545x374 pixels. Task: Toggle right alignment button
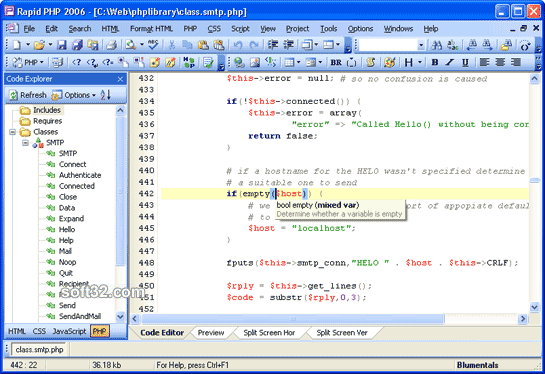coord(516,63)
